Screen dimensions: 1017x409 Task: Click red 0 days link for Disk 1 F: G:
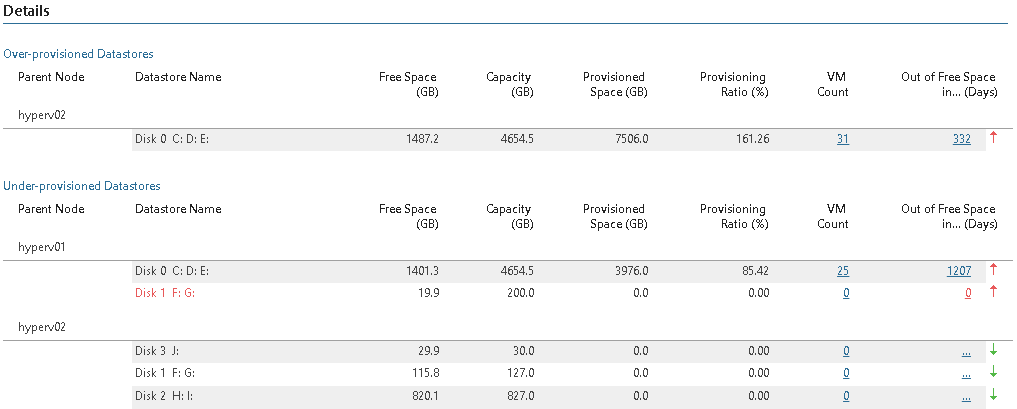967,293
